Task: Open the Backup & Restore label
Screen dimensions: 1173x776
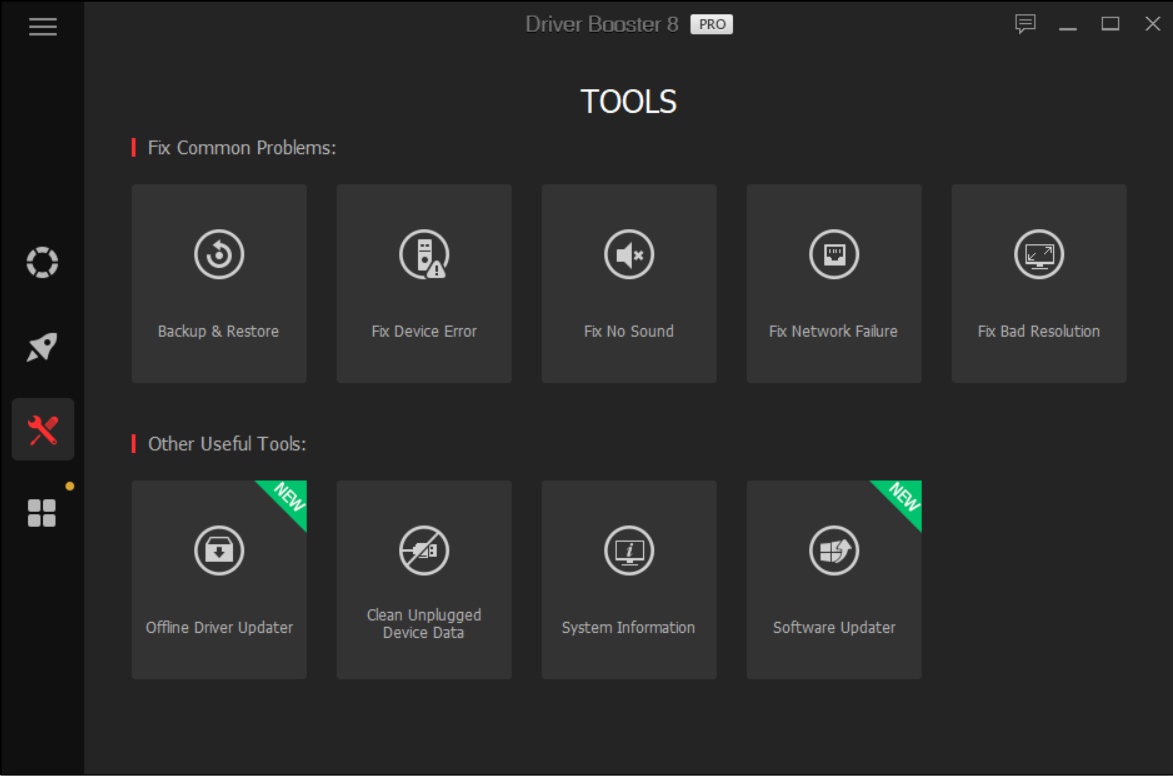Action: (x=218, y=332)
